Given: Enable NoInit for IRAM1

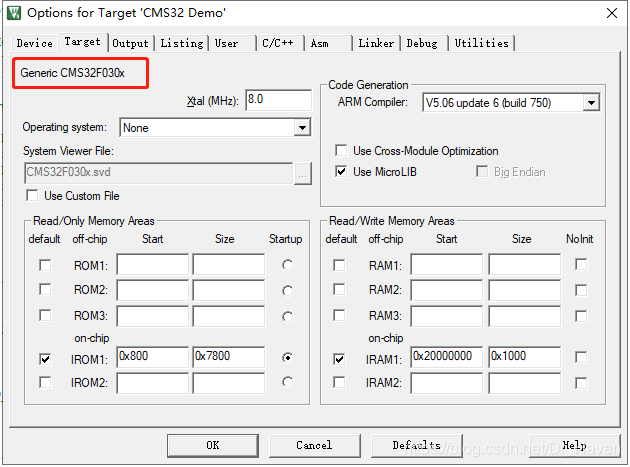Looking at the screenshot, I should 581,357.
